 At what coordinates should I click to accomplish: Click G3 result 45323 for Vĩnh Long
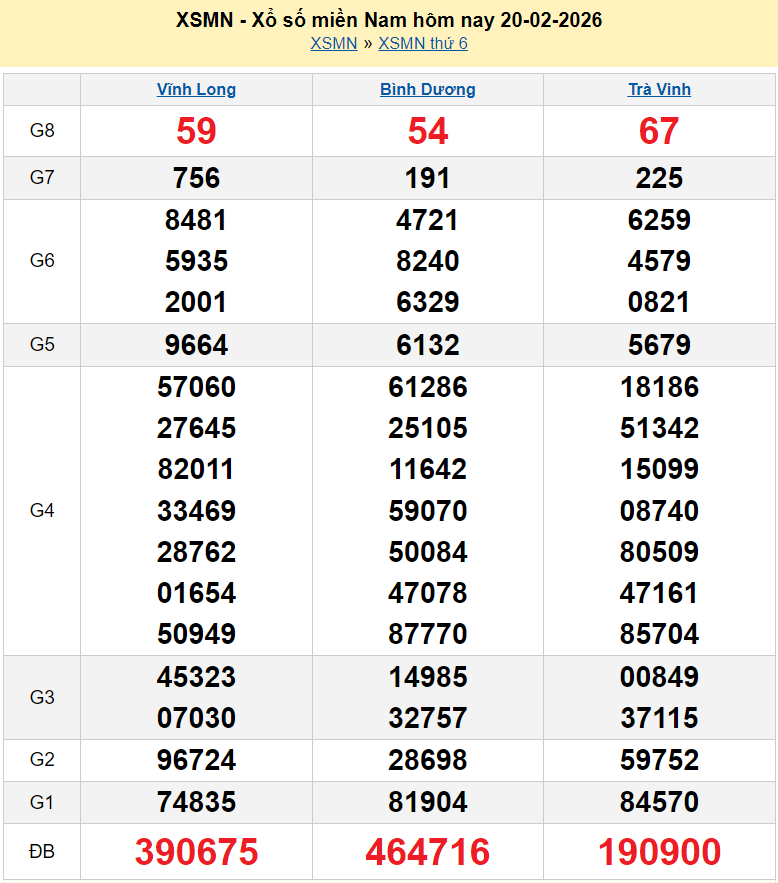(x=196, y=677)
